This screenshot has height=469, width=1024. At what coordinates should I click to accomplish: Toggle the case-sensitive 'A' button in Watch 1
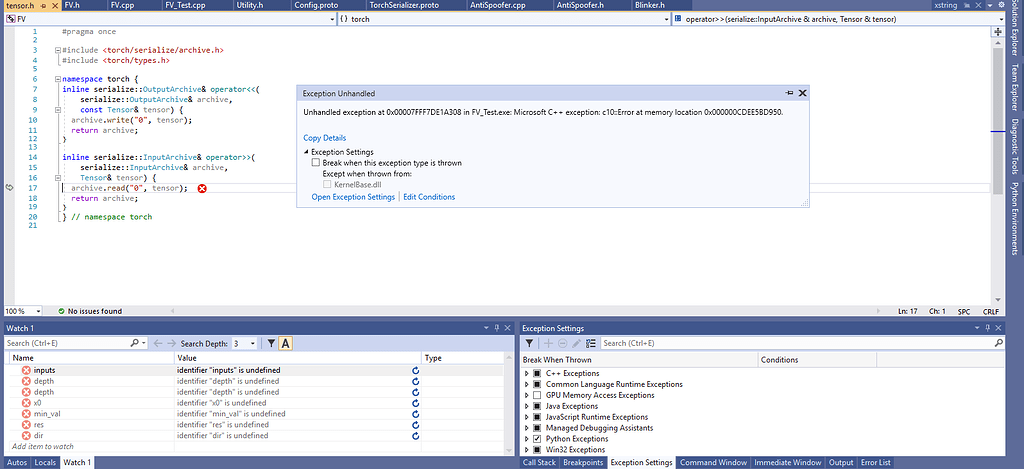285,343
